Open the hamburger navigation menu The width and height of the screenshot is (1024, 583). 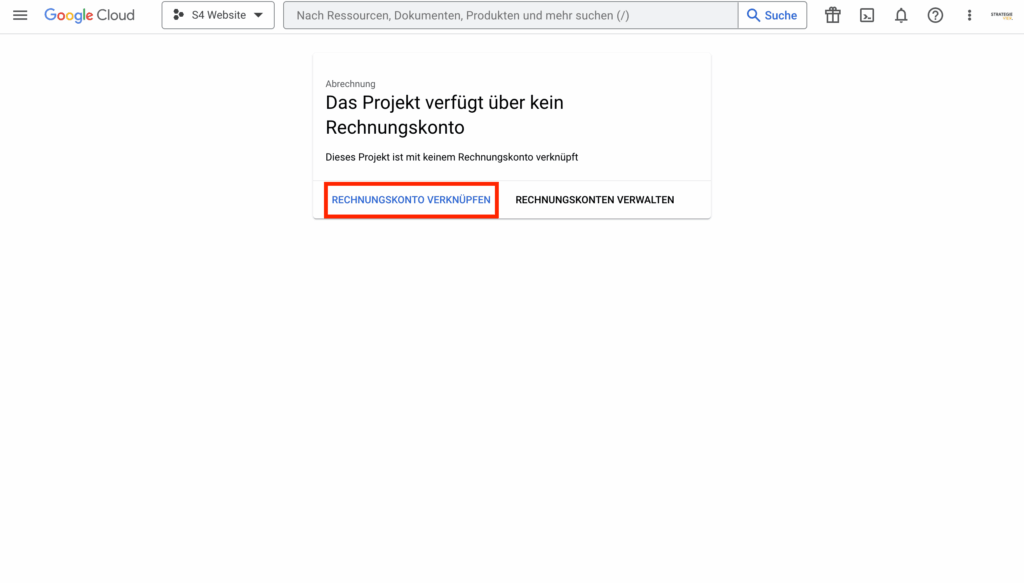coord(20,15)
